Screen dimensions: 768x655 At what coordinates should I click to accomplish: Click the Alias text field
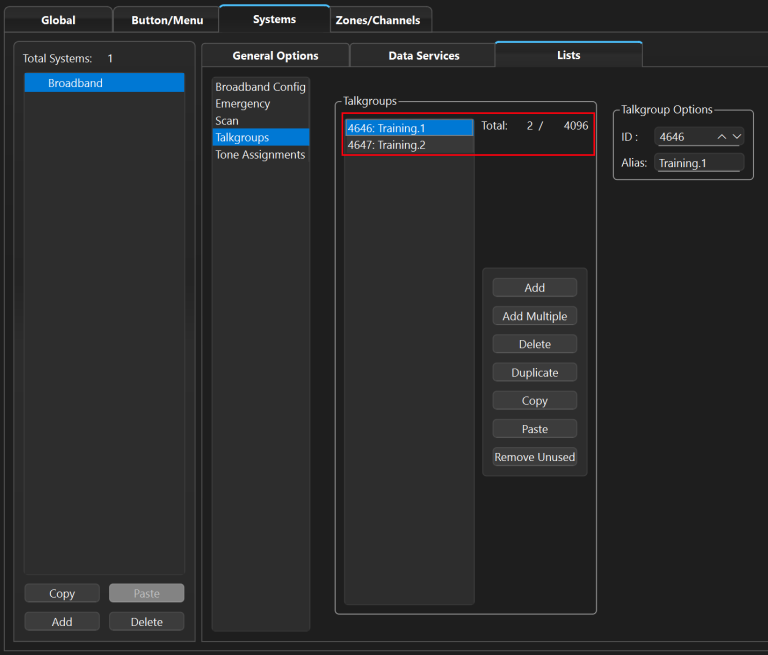(699, 163)
